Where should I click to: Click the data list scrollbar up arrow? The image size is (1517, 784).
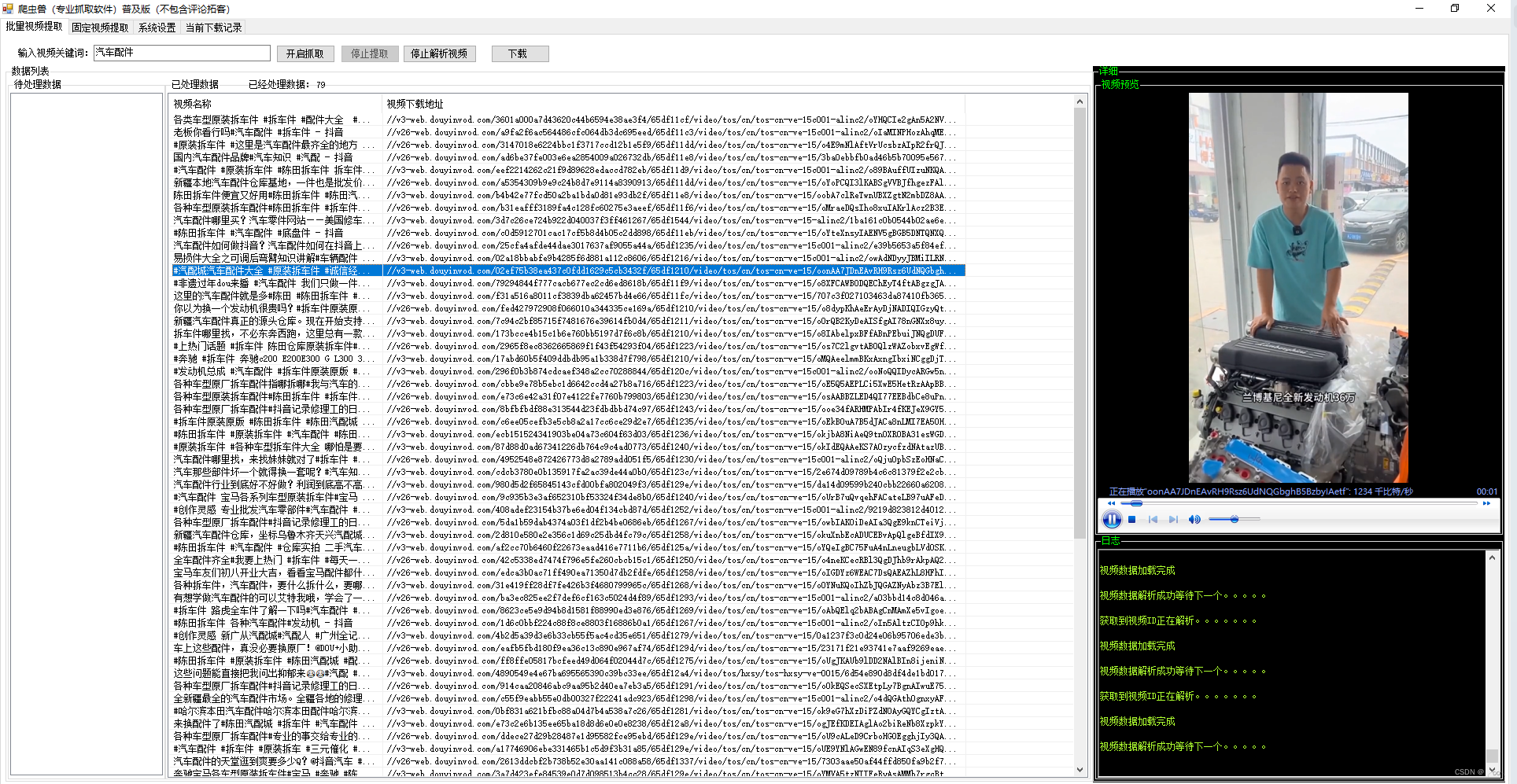1080,101
